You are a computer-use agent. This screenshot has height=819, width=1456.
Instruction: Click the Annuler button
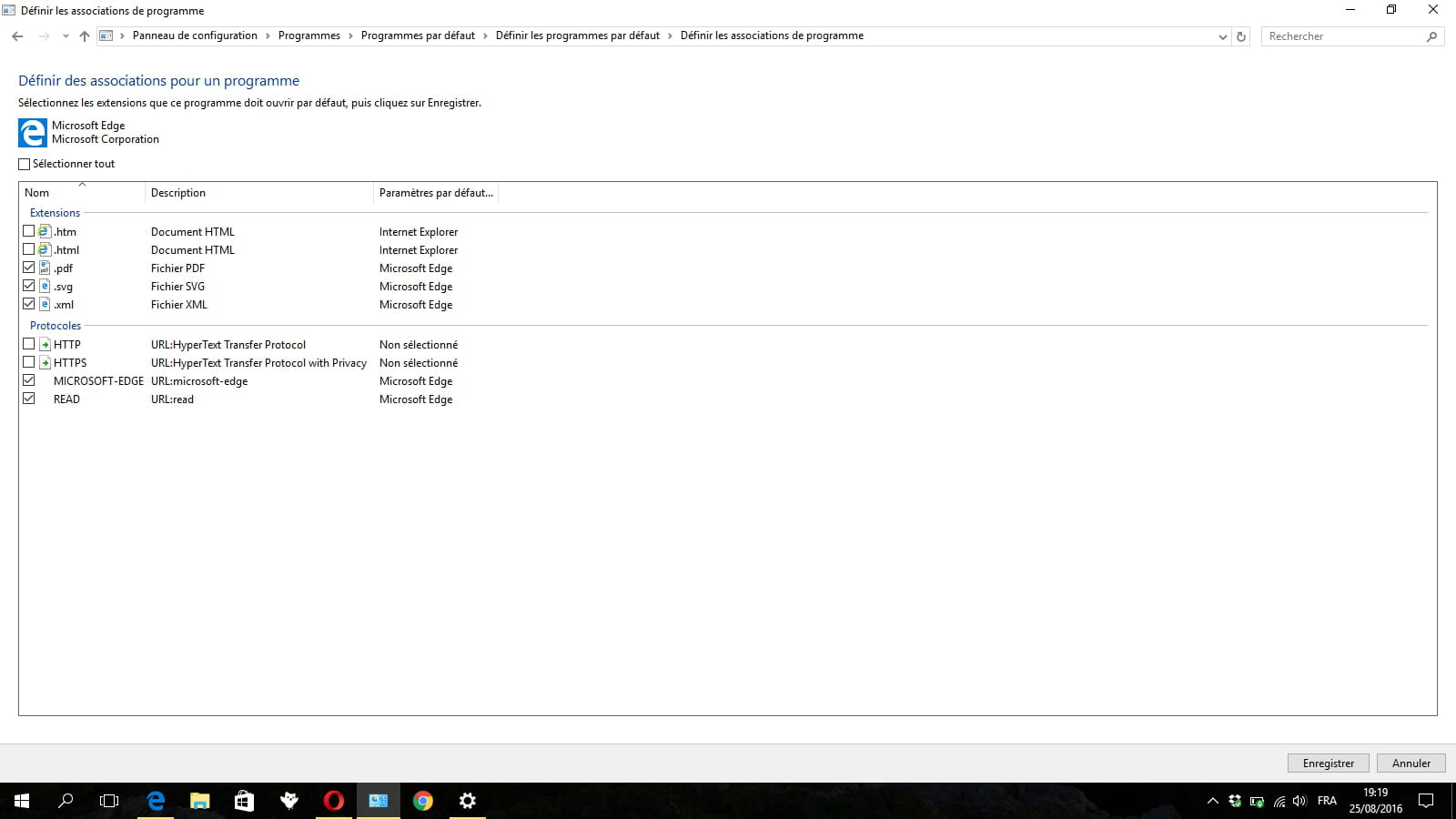coord(1411,763)
